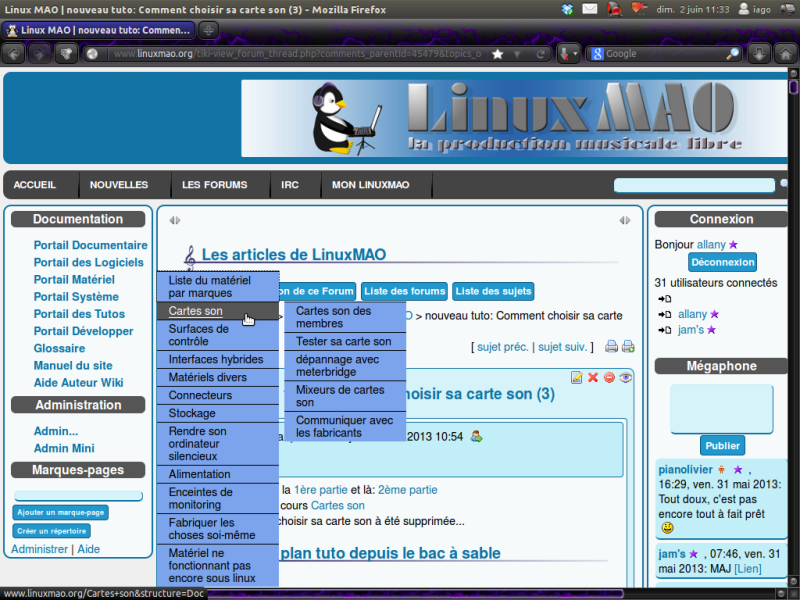Reload the page with the refresh icon
Screen dimensions: 800x600
[x=540, y=54]
